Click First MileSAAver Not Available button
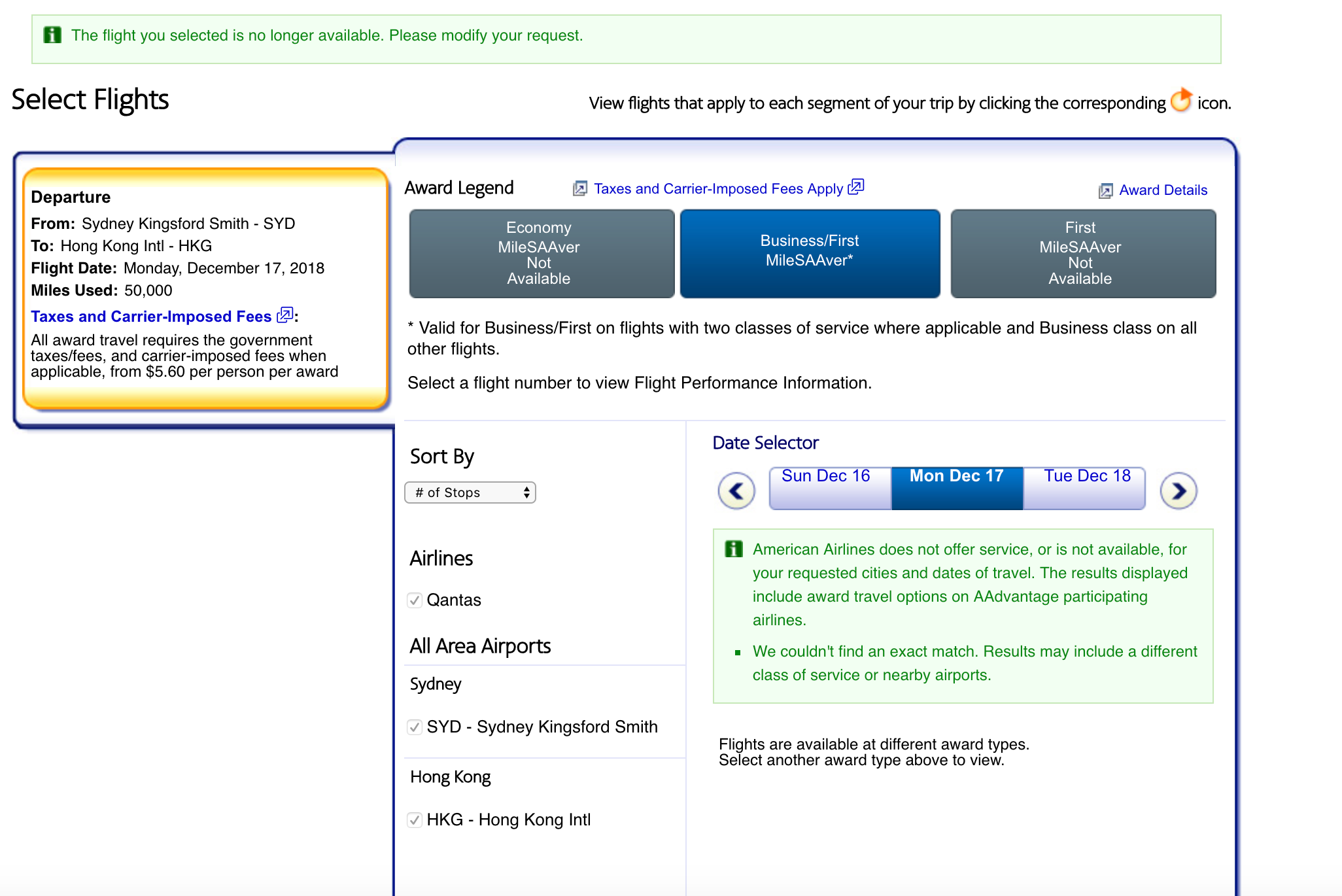Viewport: 1342px width, 896px height. click(x=1083, y=253)
